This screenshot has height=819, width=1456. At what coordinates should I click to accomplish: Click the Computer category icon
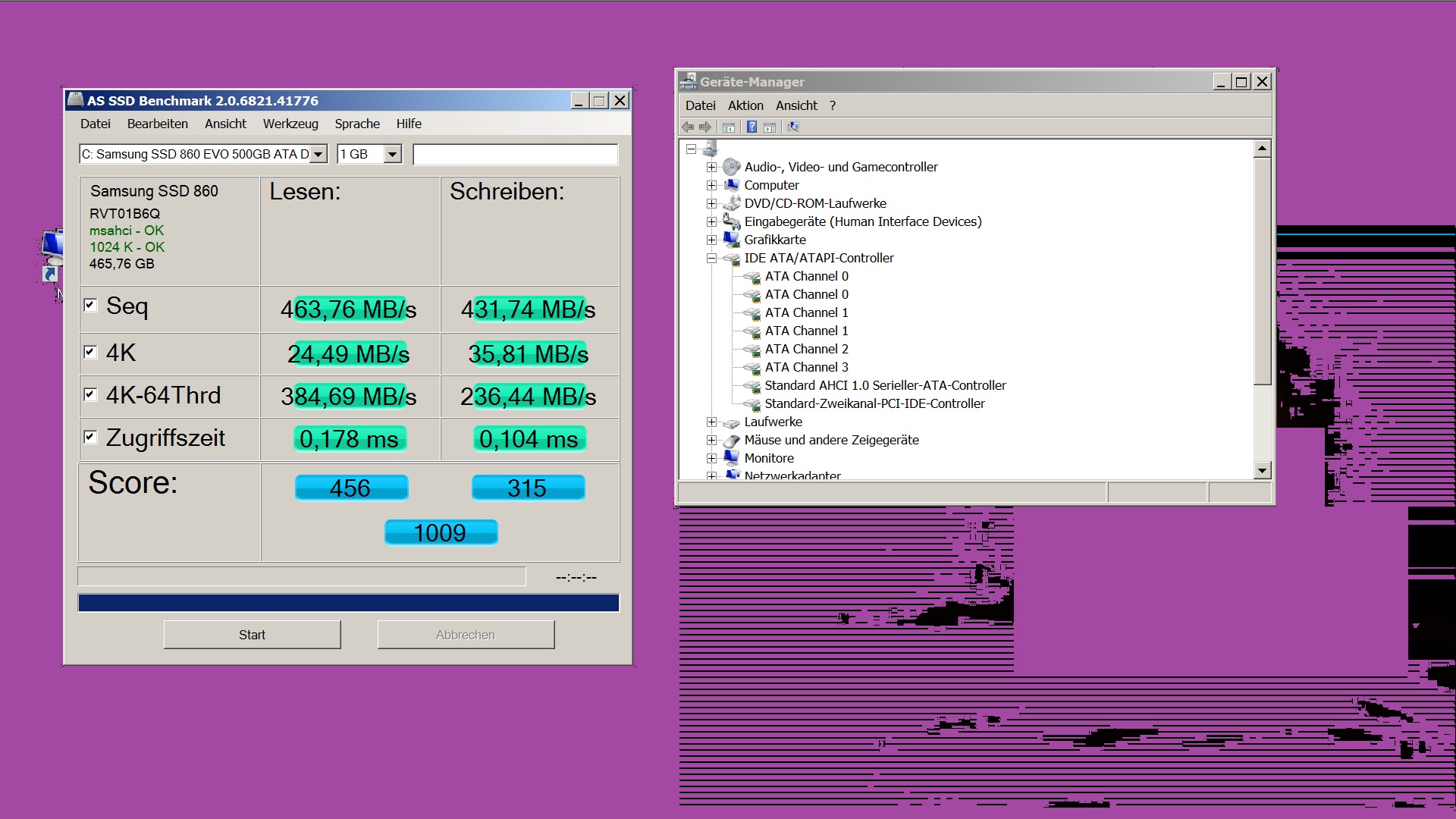pyautogui.click(x=731, y=185)
